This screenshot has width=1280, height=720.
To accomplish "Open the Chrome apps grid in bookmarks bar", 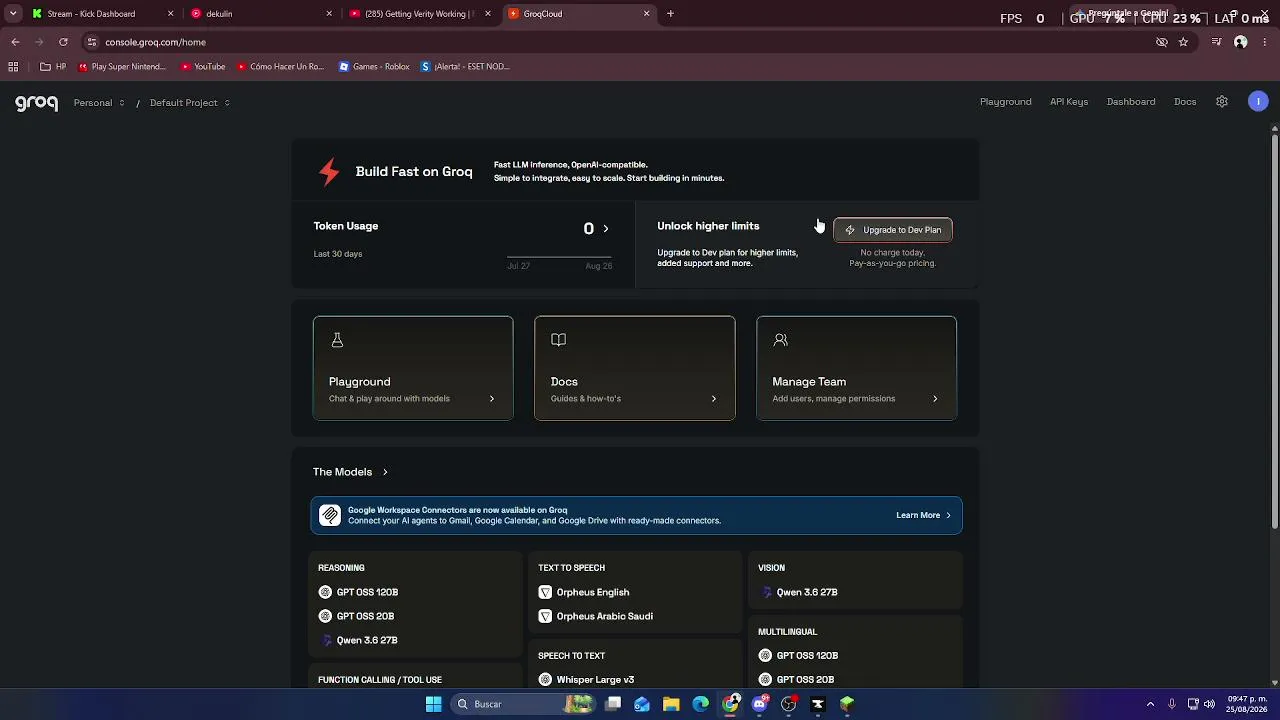I will point(13,67).
